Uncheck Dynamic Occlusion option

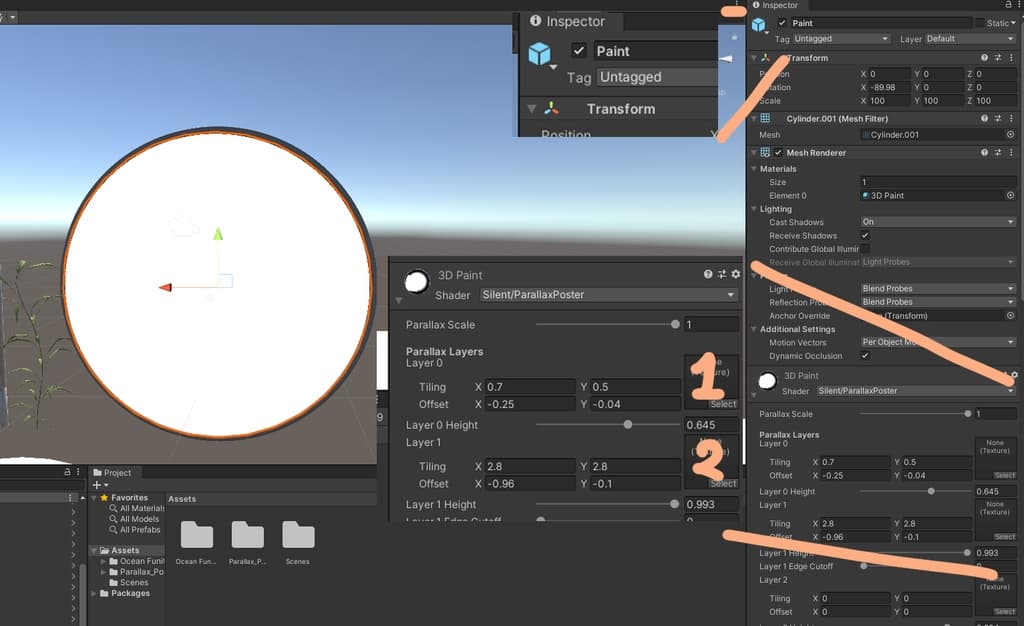(865, 356)
